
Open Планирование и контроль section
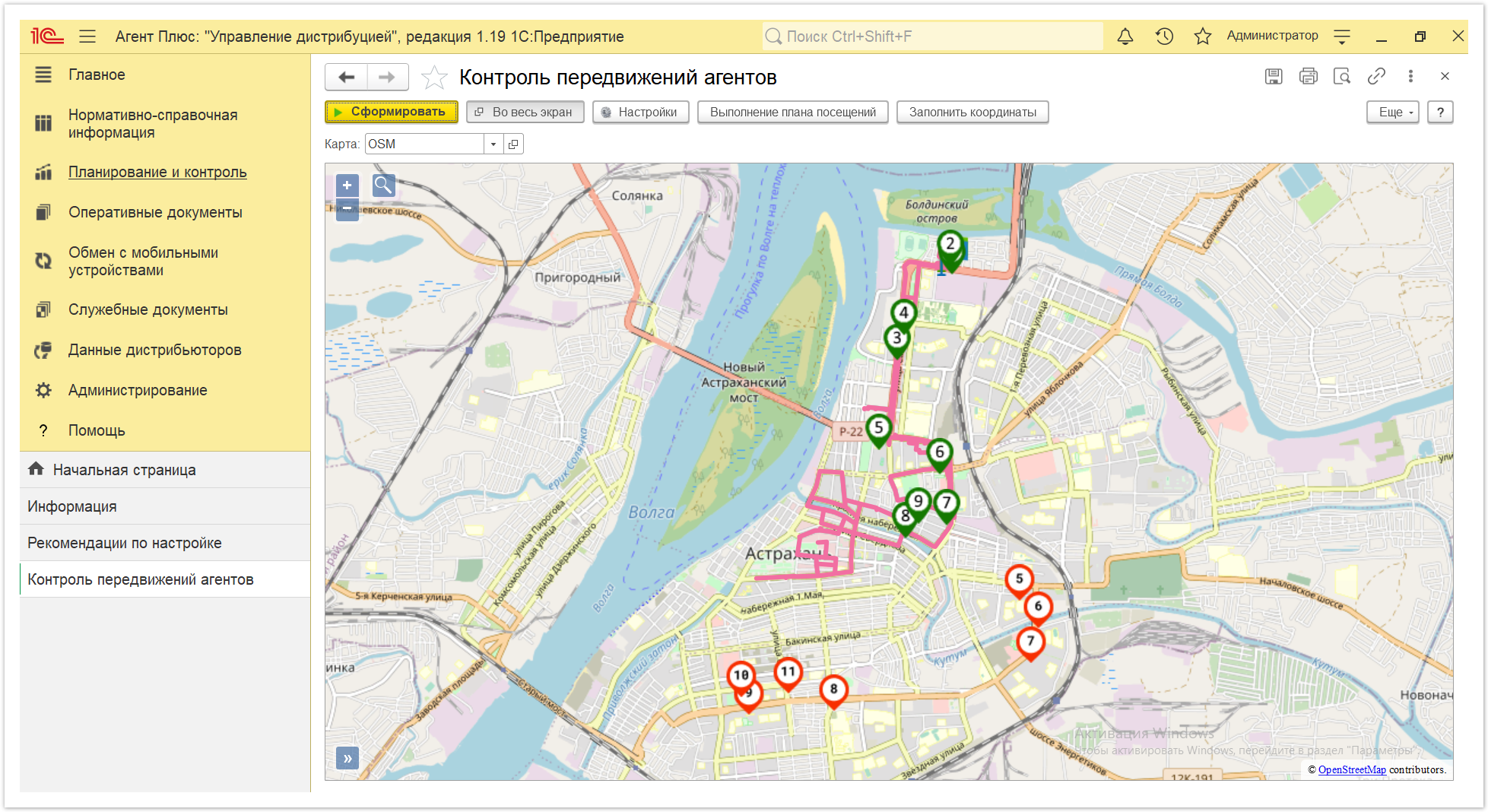click(165, 172)
